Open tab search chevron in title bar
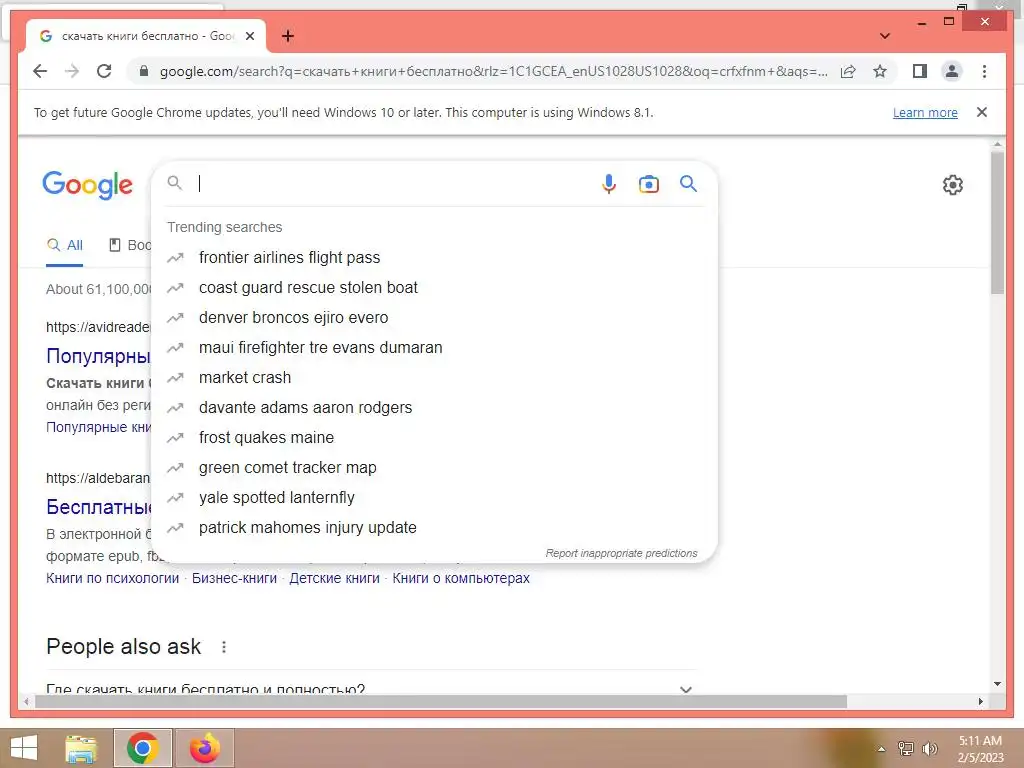Image resolution: width=1024 pixels, height=768 pixels. tap(884, 36)
